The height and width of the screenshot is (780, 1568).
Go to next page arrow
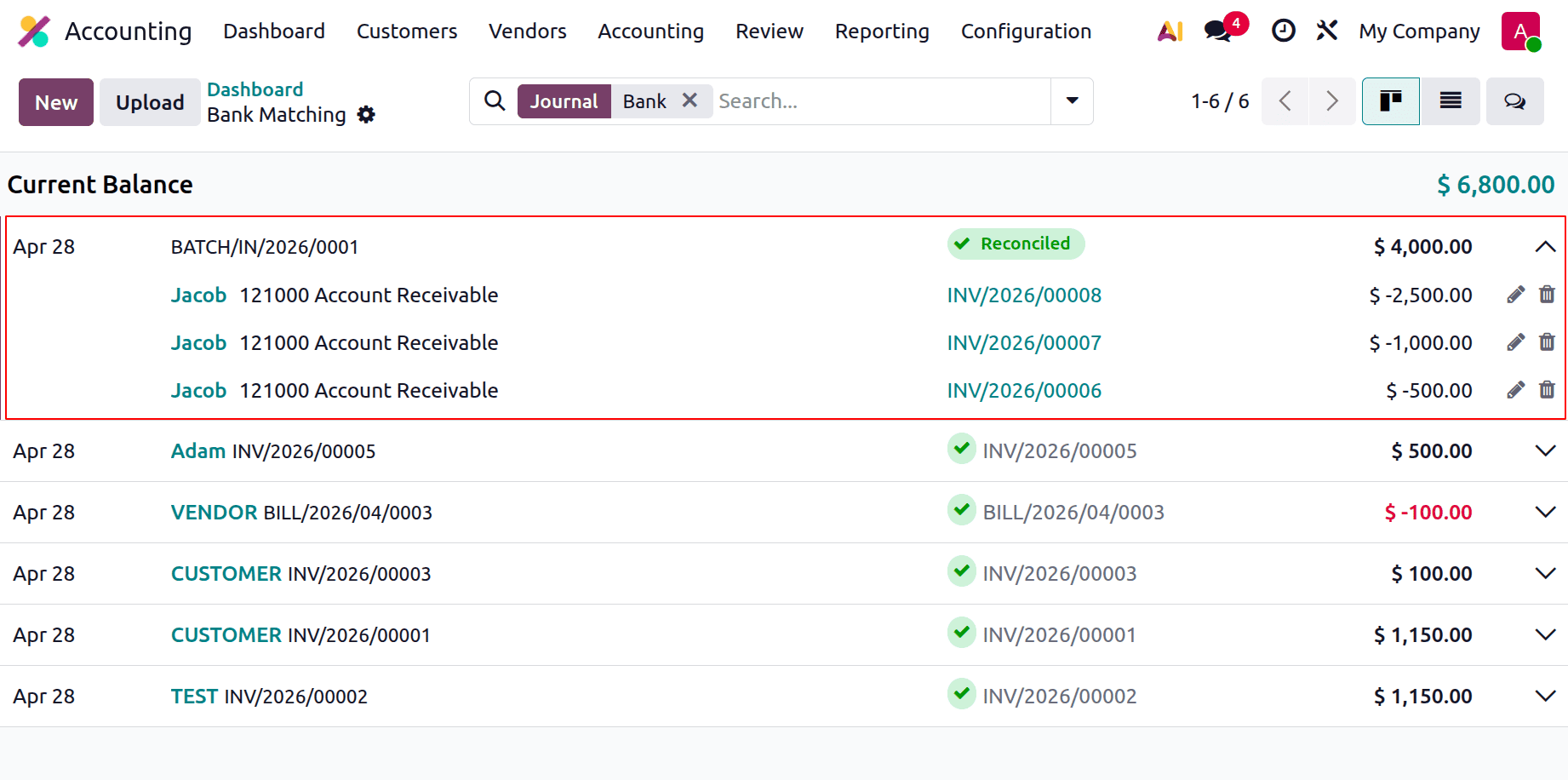point(1332,101)
